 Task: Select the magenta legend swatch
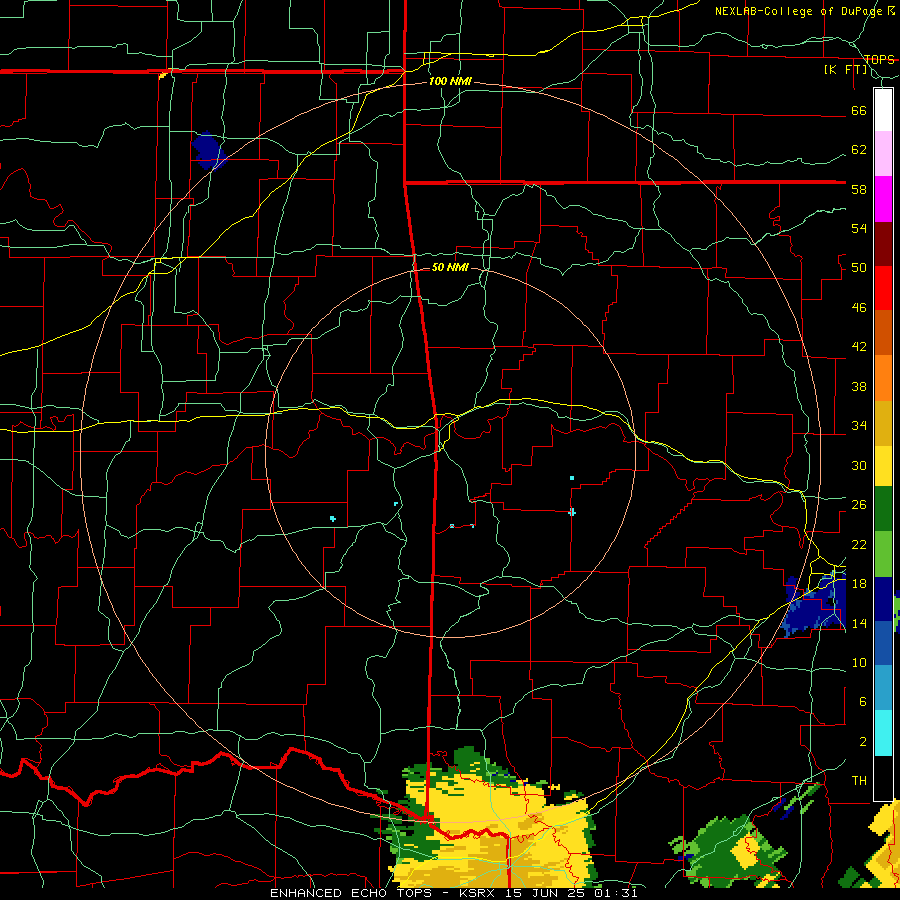coord(883,199)
